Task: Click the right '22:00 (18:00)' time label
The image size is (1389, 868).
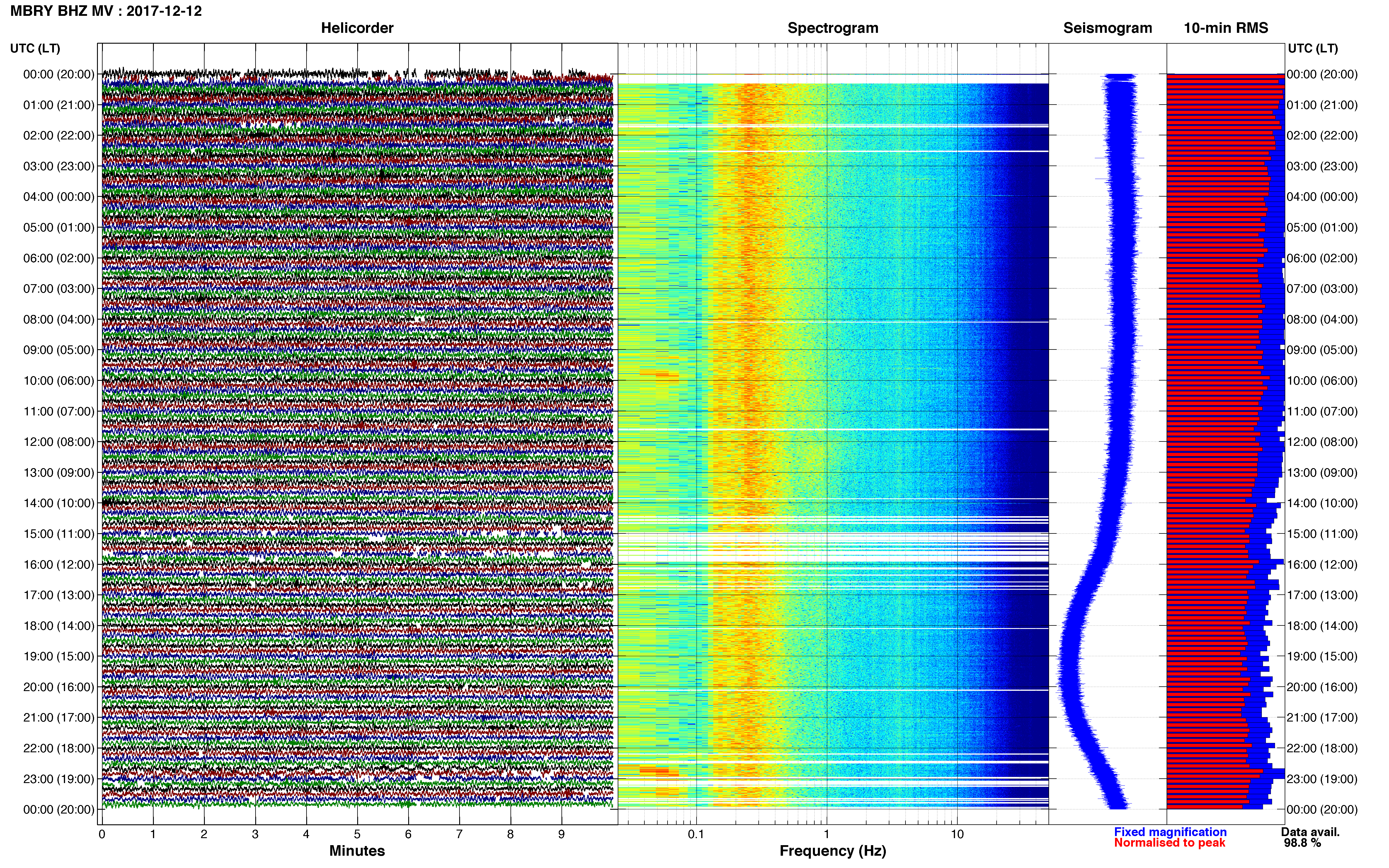Action: point(1322,748)
